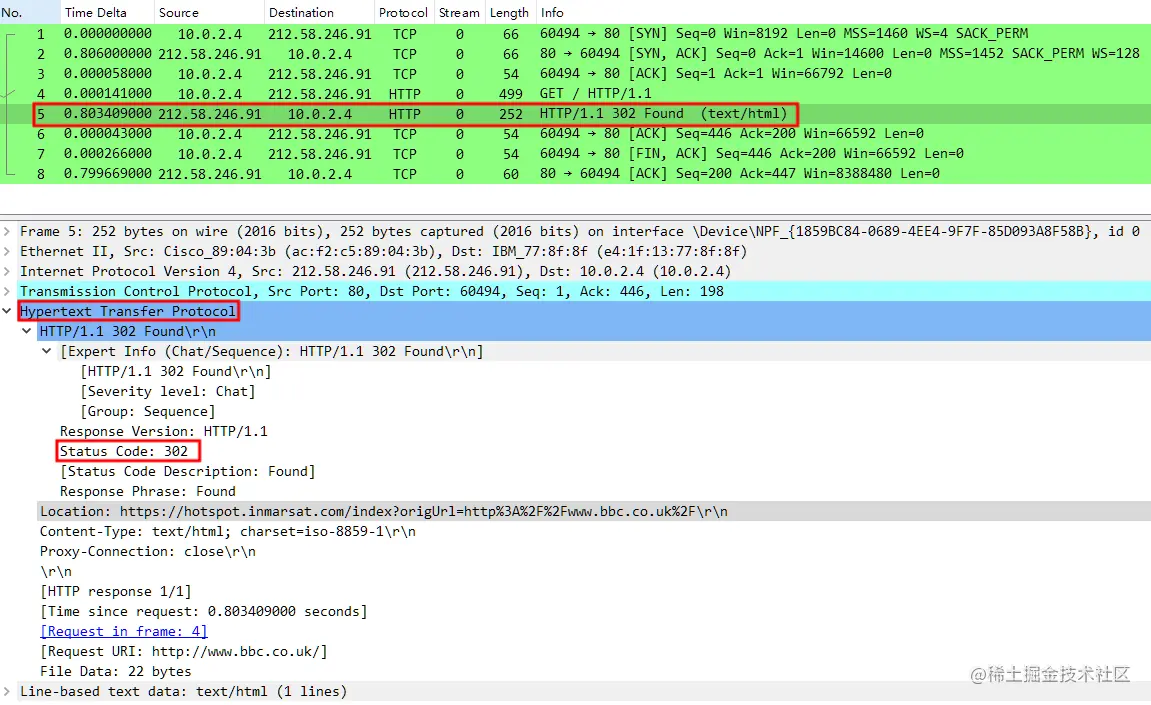Select the Response Phrase: Found field
1151x705 pixels.
[148, 491]
